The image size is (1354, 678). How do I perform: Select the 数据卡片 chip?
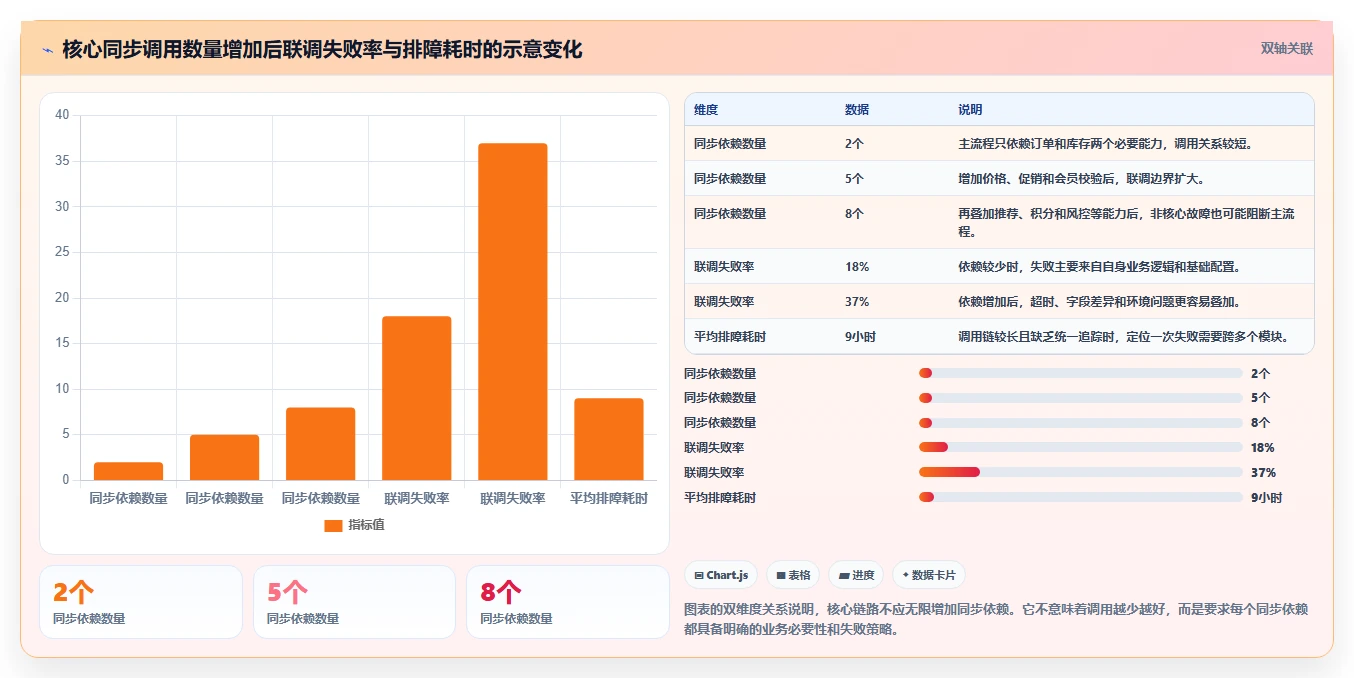coord(929,575)
